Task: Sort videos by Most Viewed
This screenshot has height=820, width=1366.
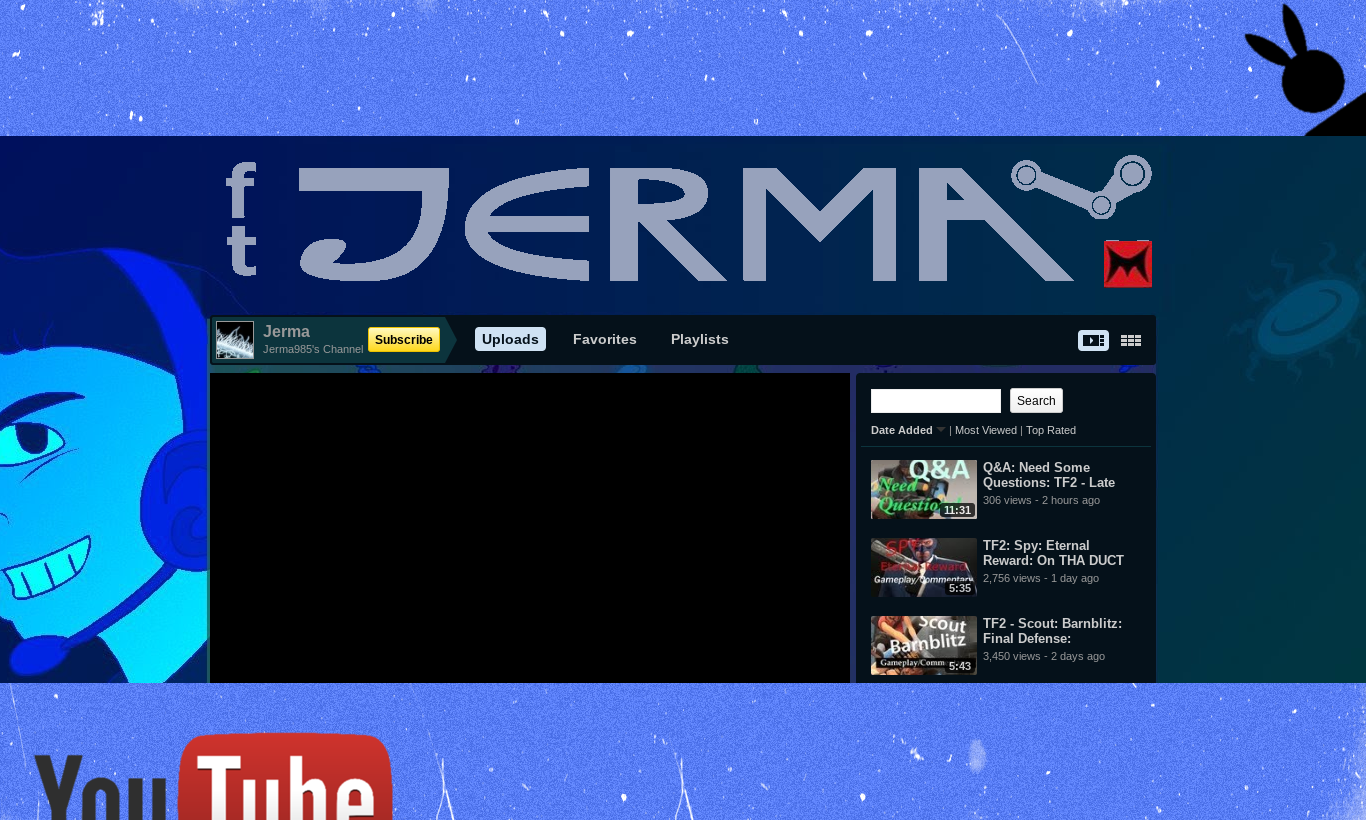Action: point(986,430)
